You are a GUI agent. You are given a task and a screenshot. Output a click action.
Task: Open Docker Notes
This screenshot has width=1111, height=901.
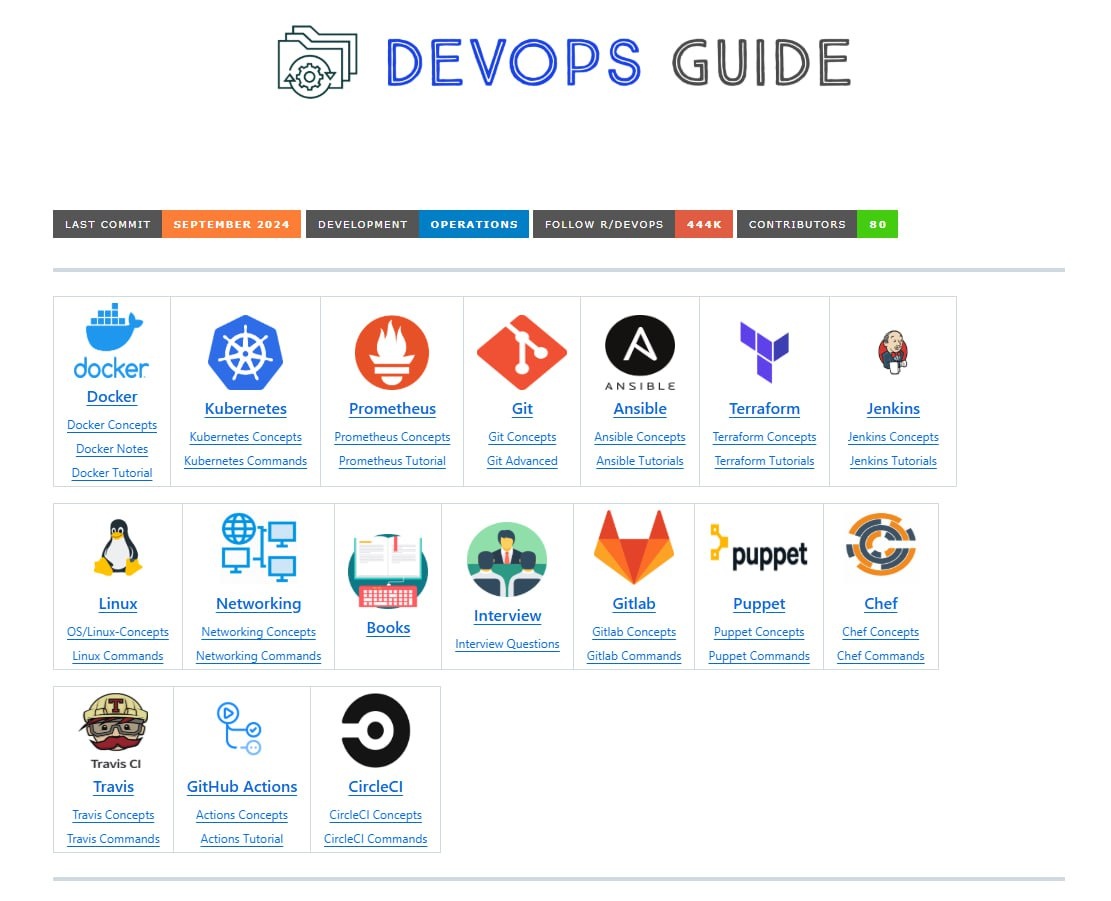tap(112, 449)
